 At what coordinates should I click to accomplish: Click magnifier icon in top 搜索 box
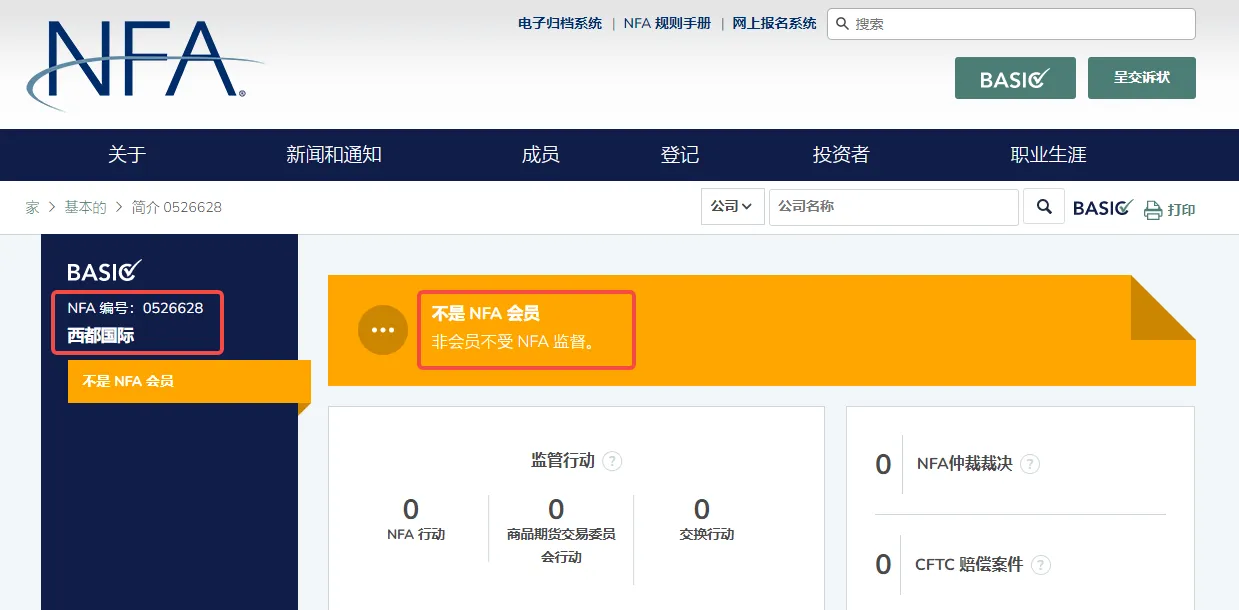coord(842,23)
